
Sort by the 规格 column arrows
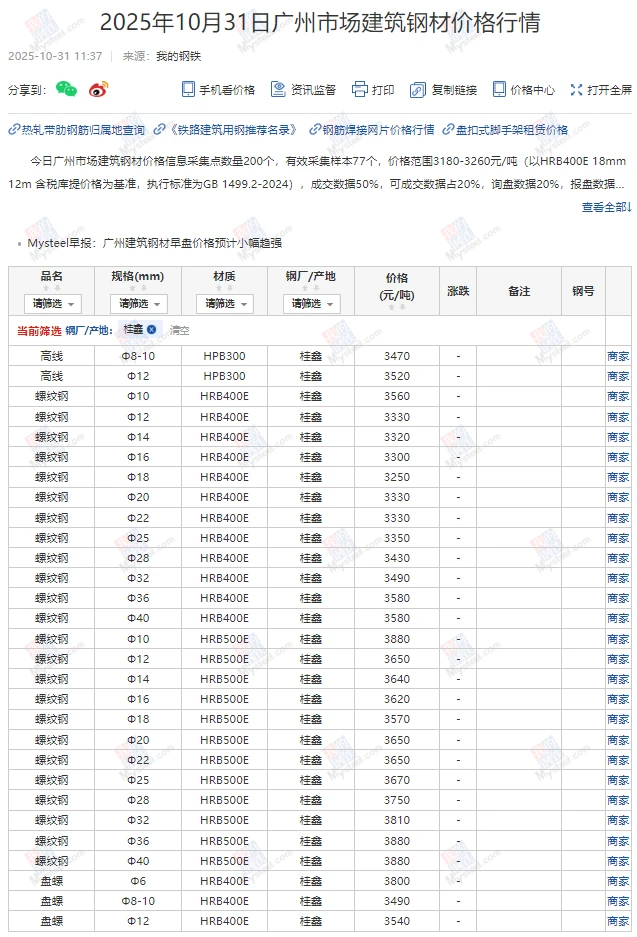pos(137,287)
